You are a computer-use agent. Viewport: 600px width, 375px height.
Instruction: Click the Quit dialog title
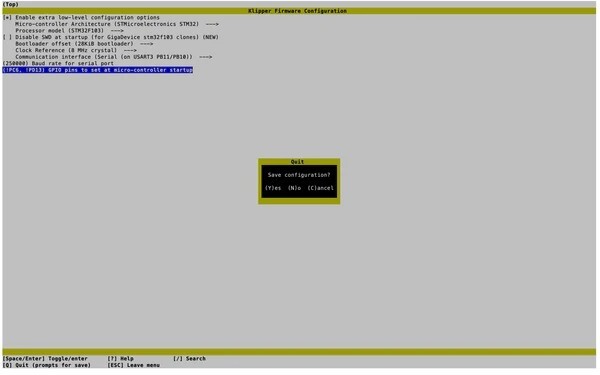297,162
